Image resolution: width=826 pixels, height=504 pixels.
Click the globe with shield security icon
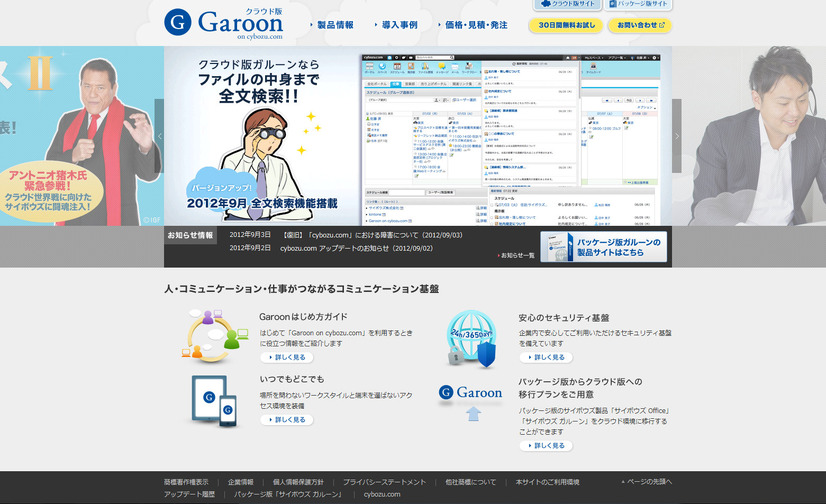(472, 338)
